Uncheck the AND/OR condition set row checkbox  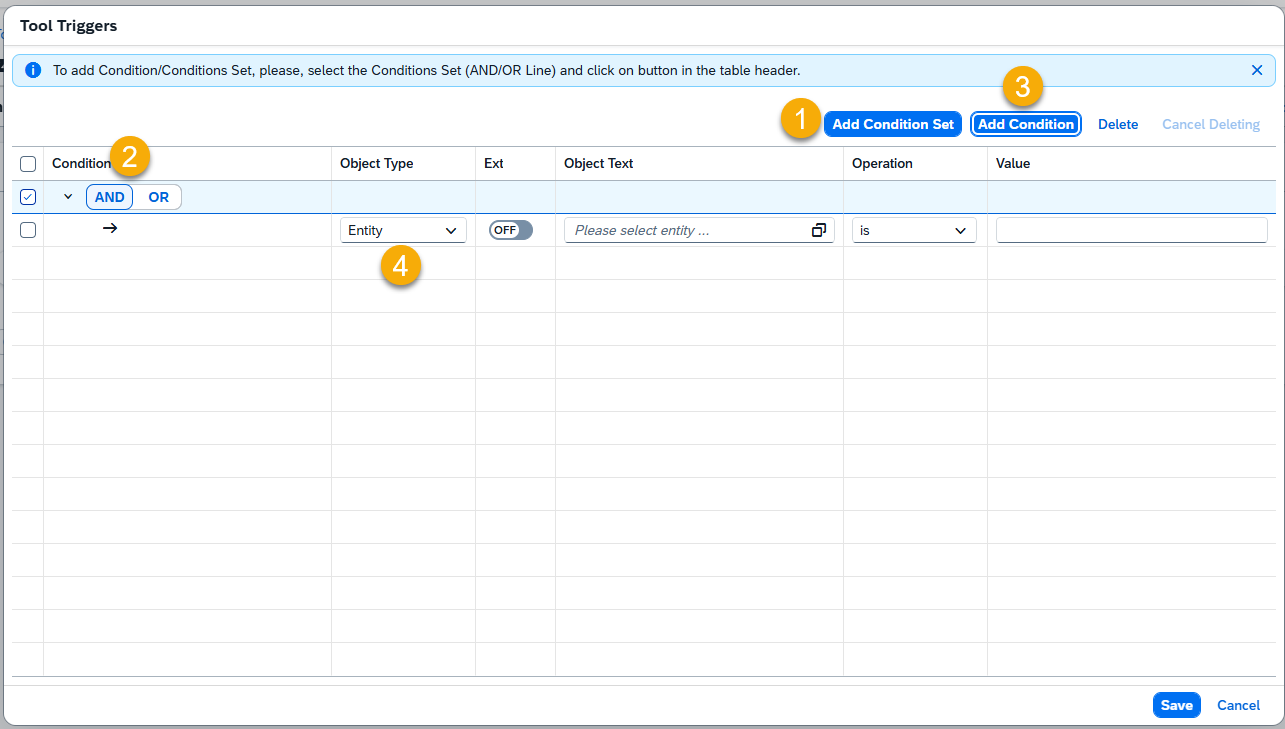tap(28, 197)
